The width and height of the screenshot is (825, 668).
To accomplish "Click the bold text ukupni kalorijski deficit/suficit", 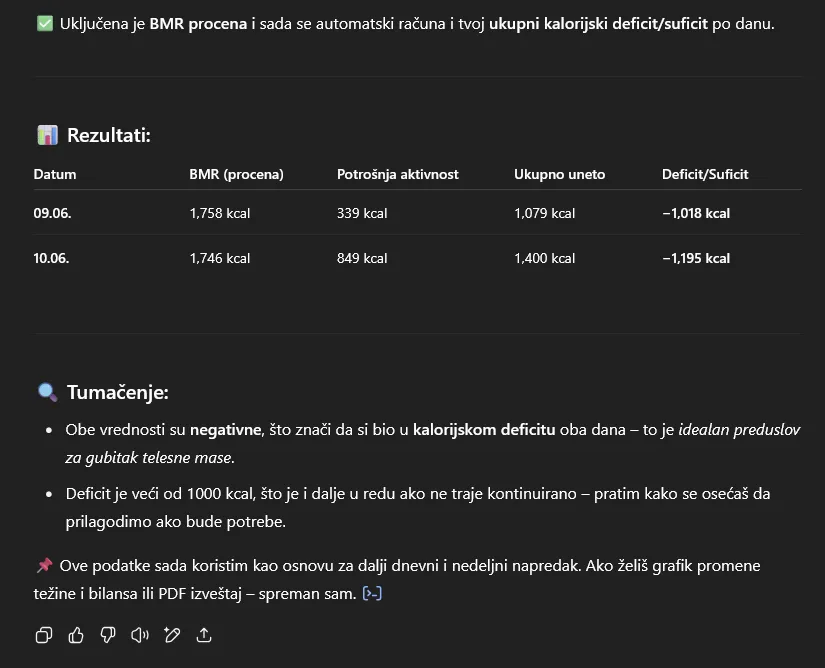I will [598, 24].
